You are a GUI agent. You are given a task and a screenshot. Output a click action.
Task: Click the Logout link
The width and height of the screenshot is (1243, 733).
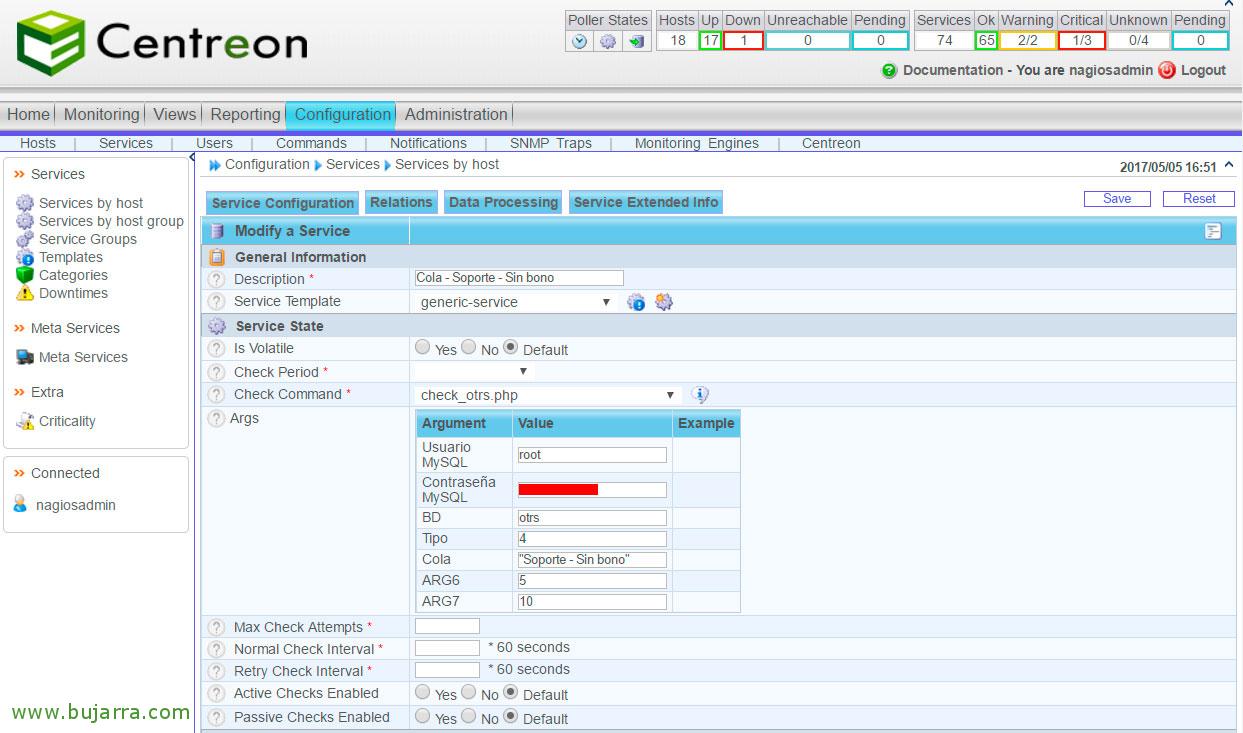[x=1203, y=70]
